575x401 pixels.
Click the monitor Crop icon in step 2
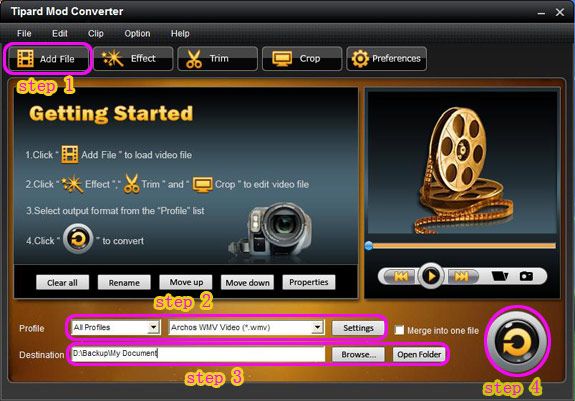(202, 184)
